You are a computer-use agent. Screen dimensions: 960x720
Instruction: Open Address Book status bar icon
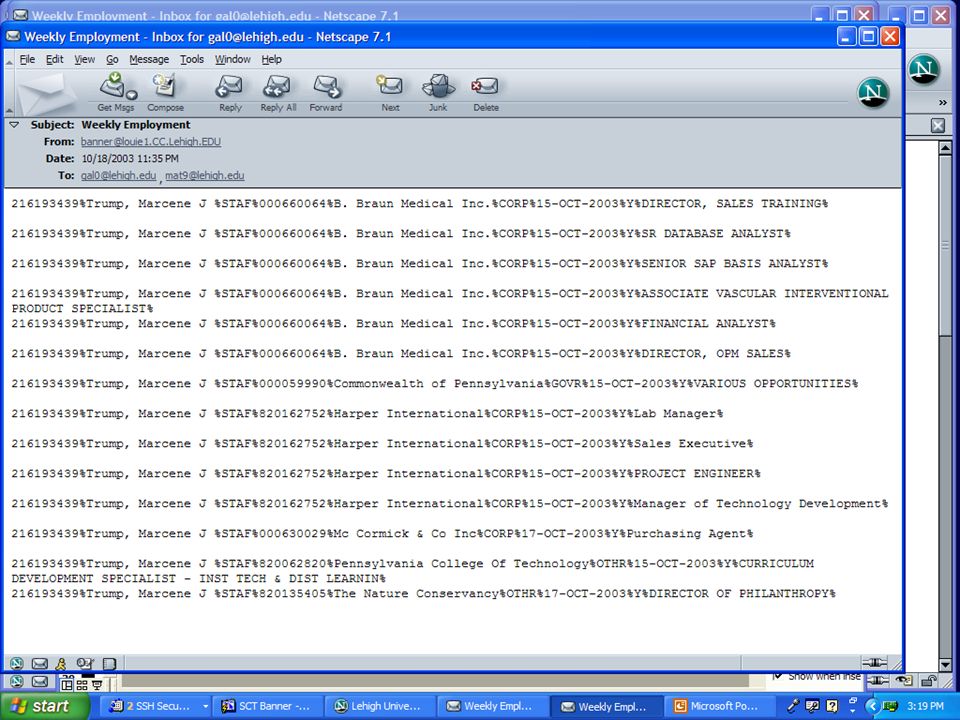[x=110, y=664]
